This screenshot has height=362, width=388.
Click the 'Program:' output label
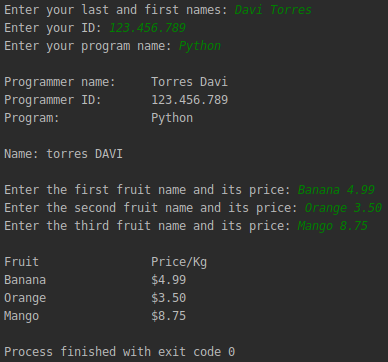[32, 118]
